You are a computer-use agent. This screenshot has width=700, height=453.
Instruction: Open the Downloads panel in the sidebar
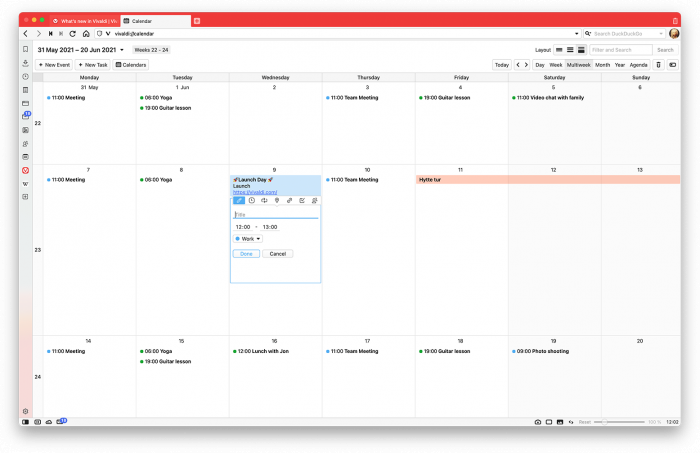click(25, 63)
